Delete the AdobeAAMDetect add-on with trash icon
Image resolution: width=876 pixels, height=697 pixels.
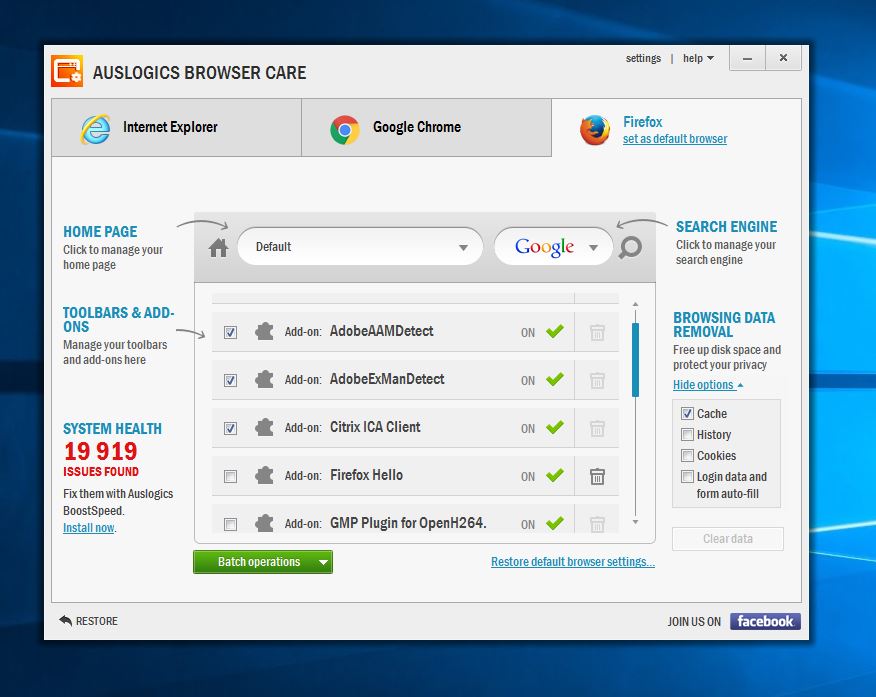point(597,332)
